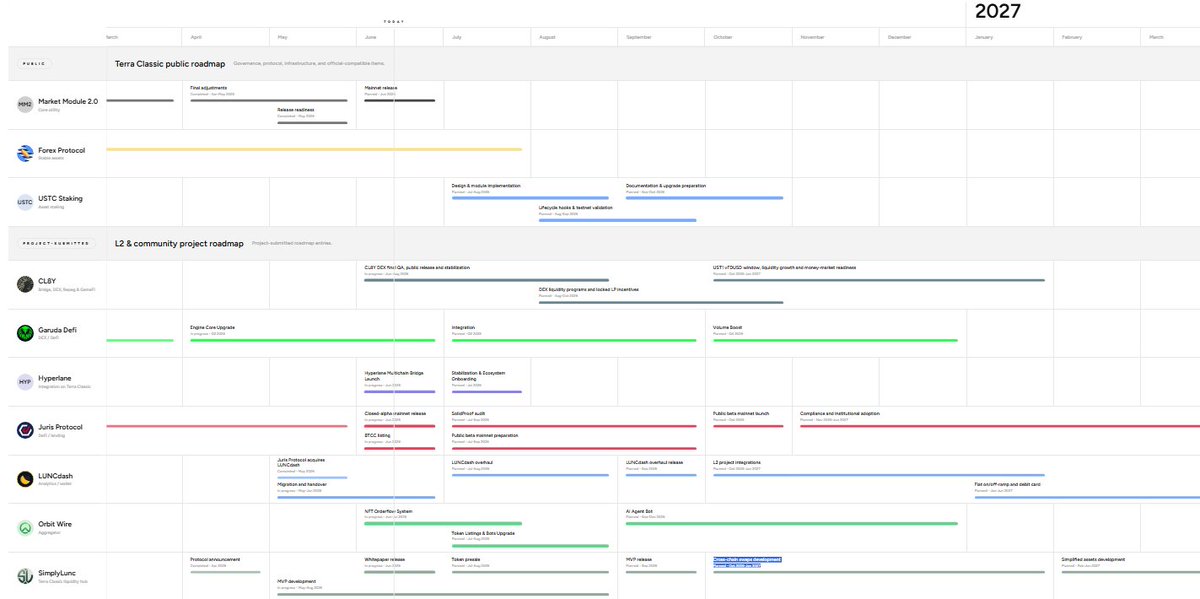1200x599 pixels.
Task: Select the PROJECT-SUBMITTED section badge
Action: 57,243
